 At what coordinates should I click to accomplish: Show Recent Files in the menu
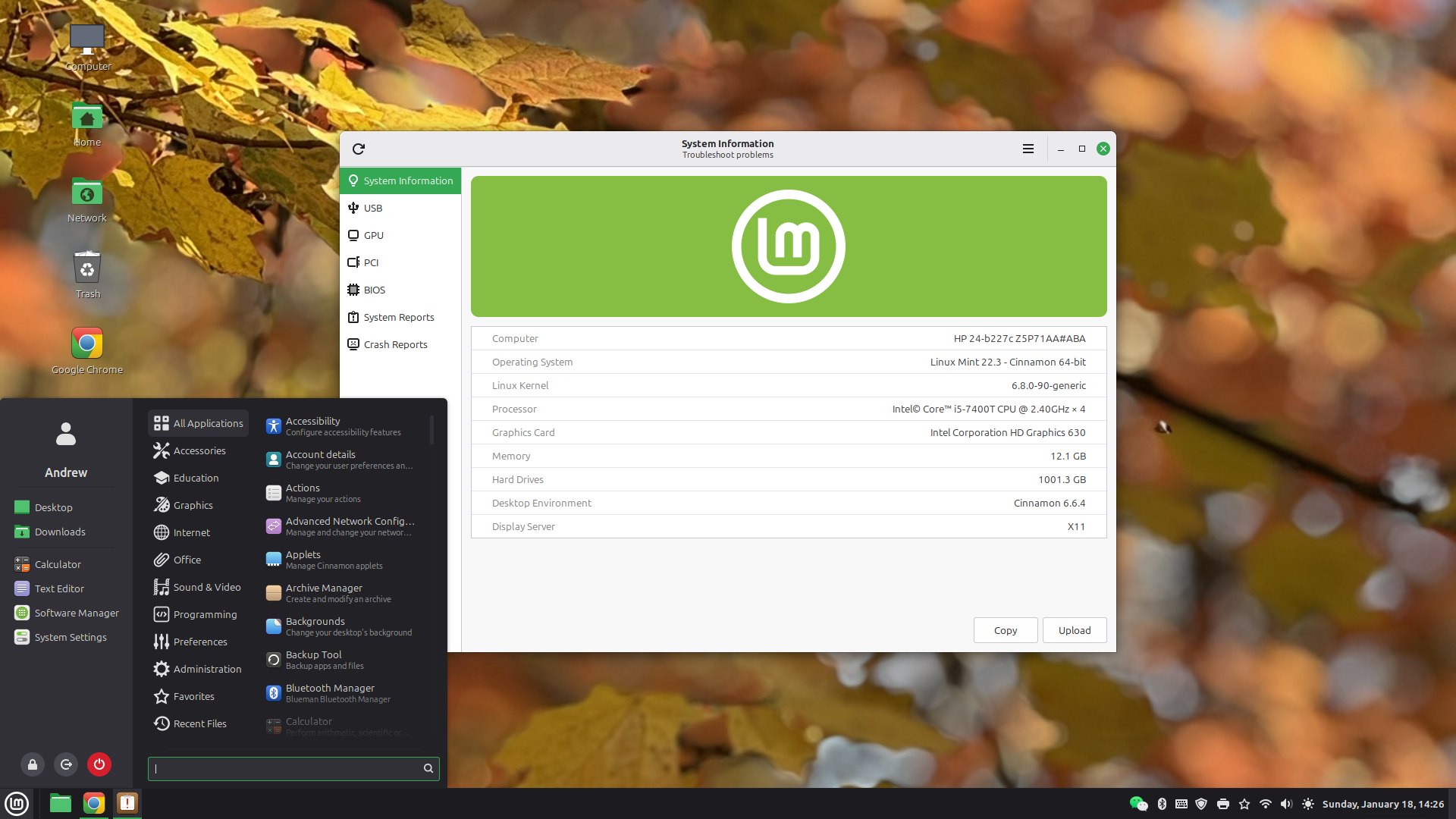[x=199, y=723]
